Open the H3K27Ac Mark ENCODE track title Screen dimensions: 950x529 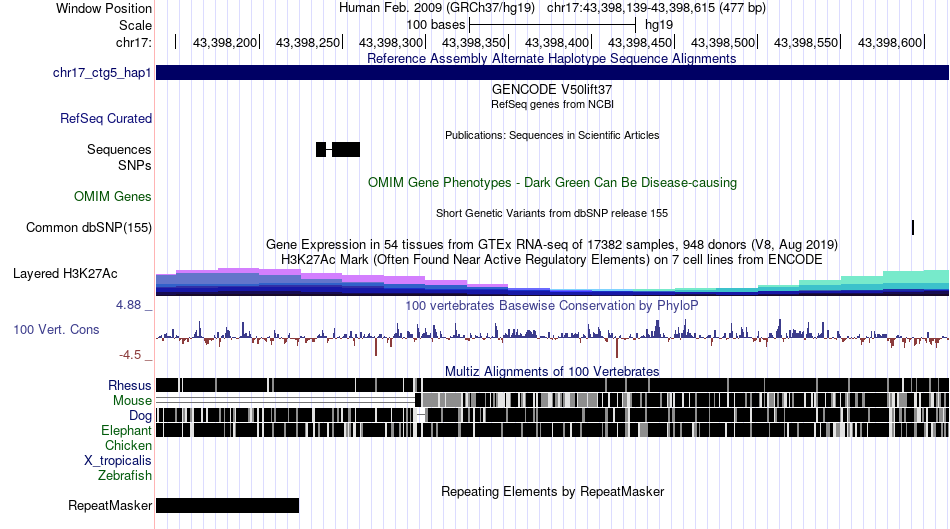tap(552, 260)
